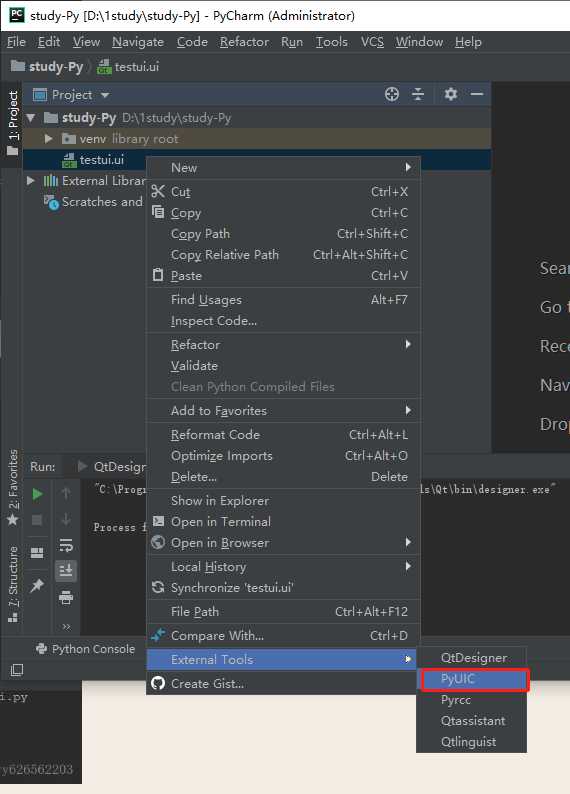Viewport: 570px width, 794px height.
Task: Click the Stop square icon in Run panel
Action: point(37,520)
